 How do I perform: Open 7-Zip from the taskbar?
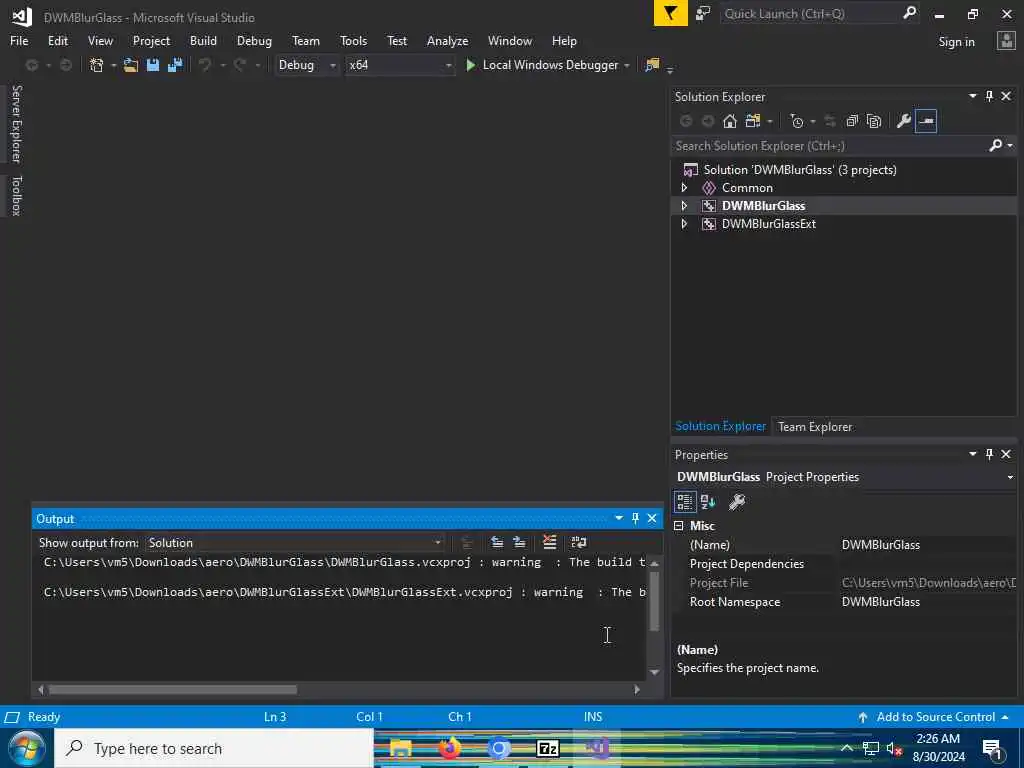(547, 748)
